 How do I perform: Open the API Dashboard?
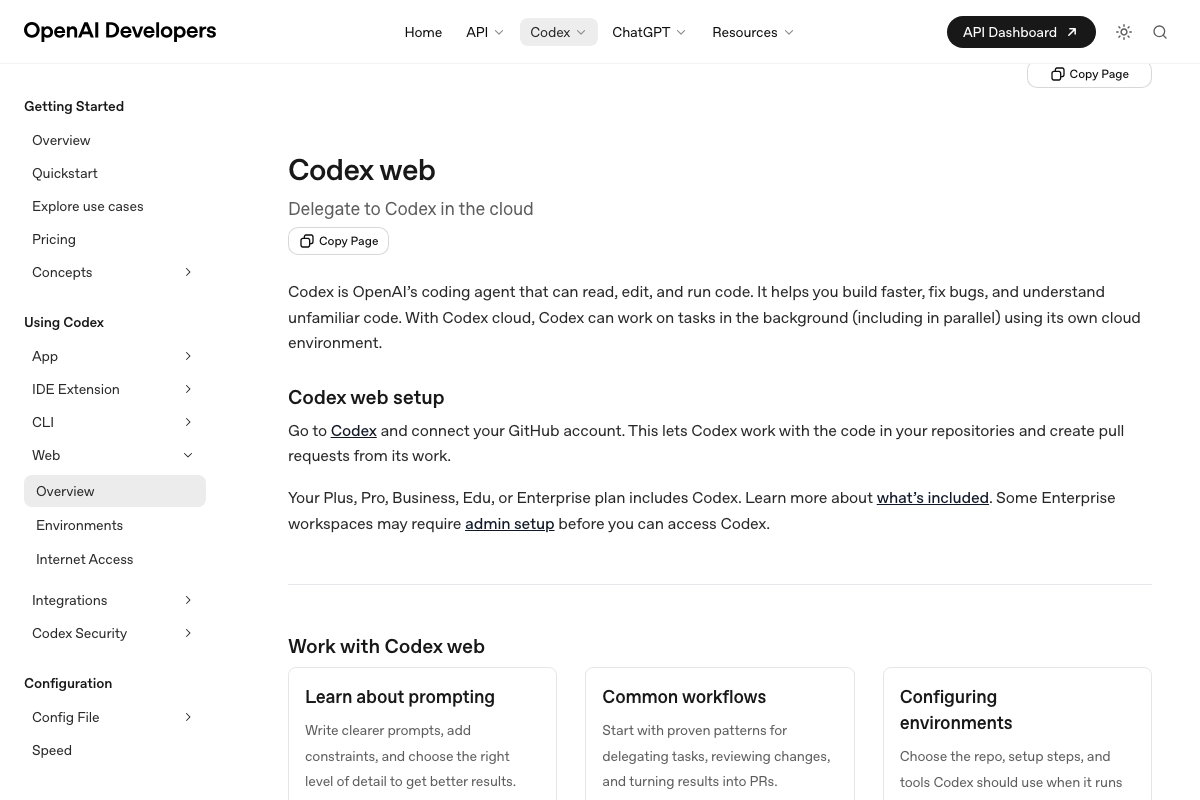[1021, 31]
